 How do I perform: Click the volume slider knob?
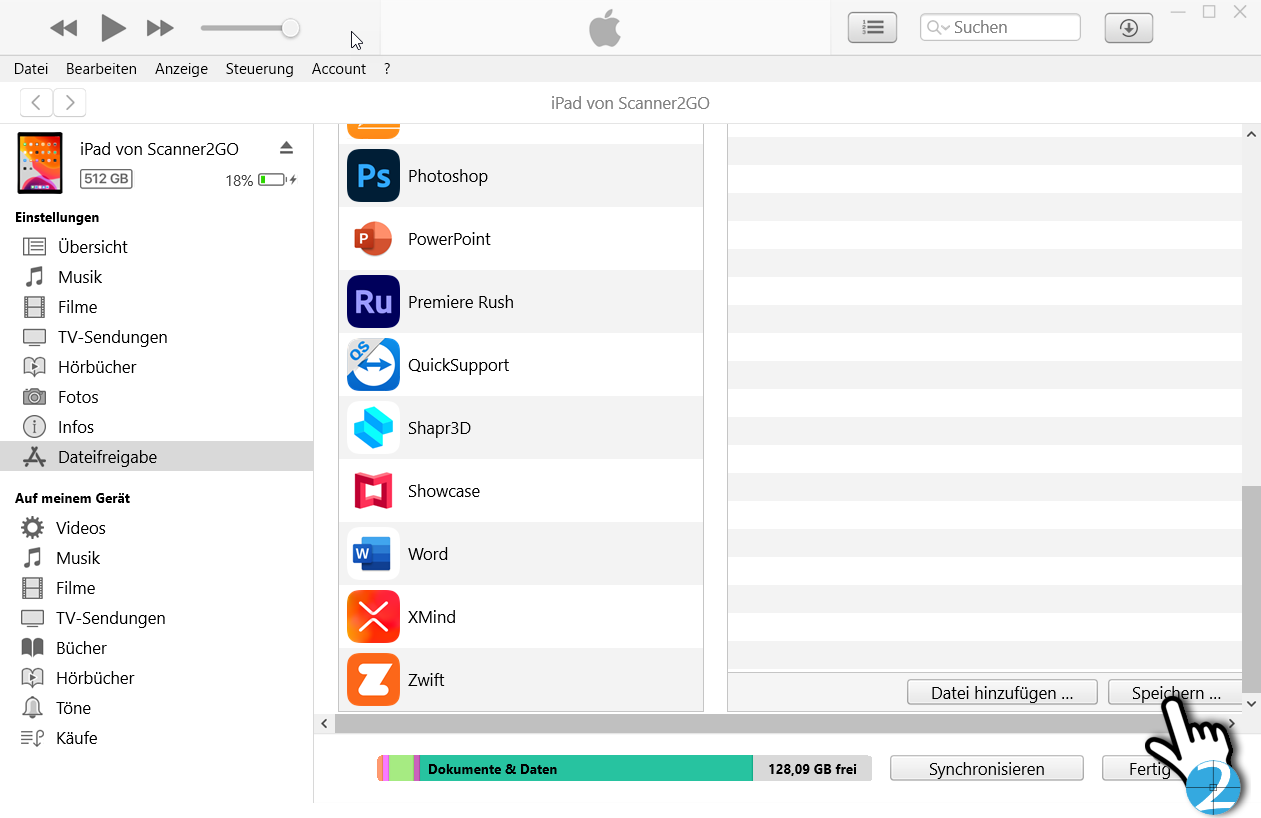pyautogui.click(x=290, y=28)
